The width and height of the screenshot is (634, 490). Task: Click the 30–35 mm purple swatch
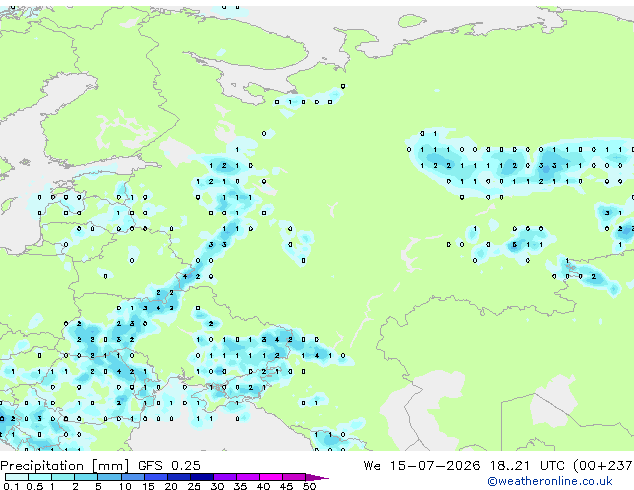(225, 477)
